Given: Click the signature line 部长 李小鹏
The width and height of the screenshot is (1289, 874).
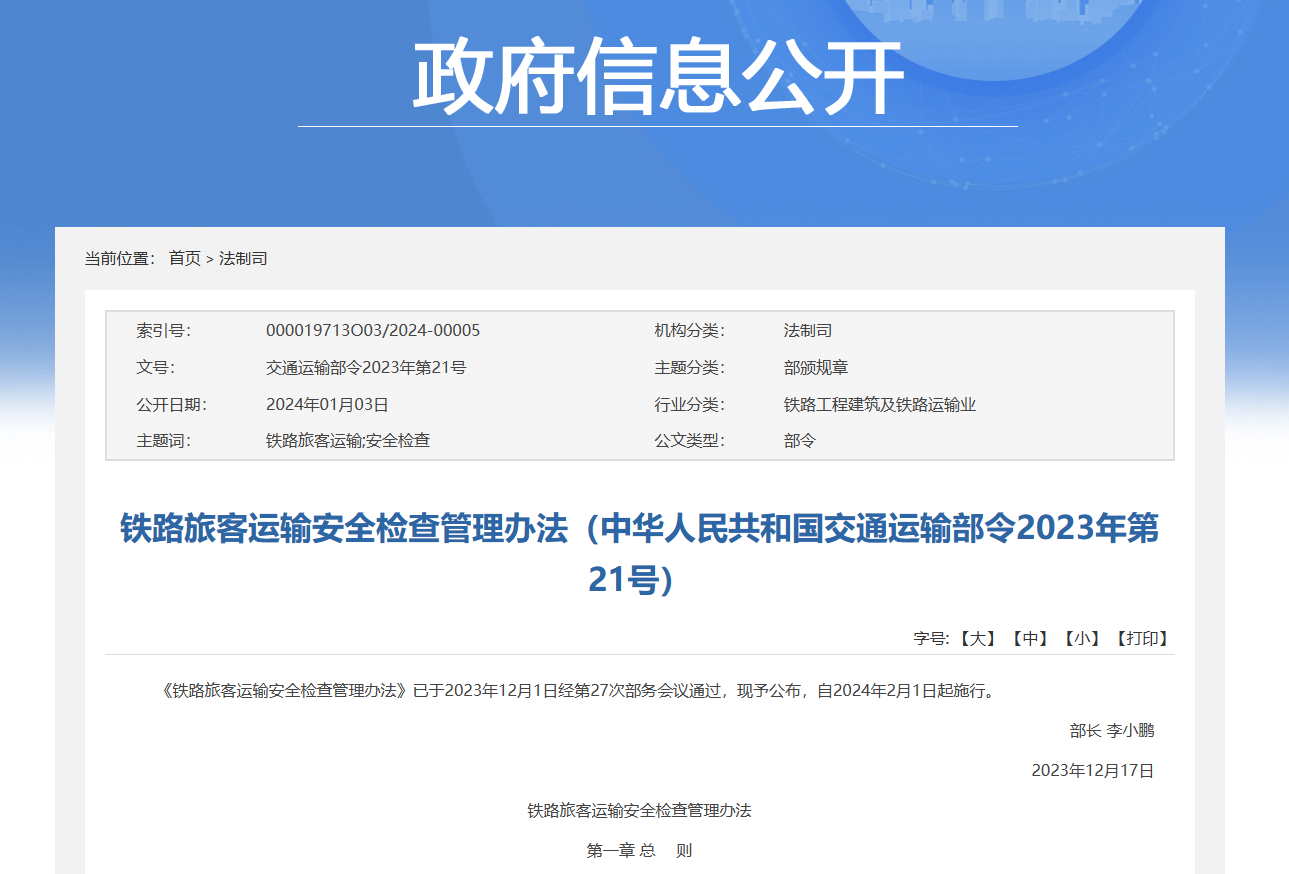Looking at the screenshot, I should point(1111,730).
